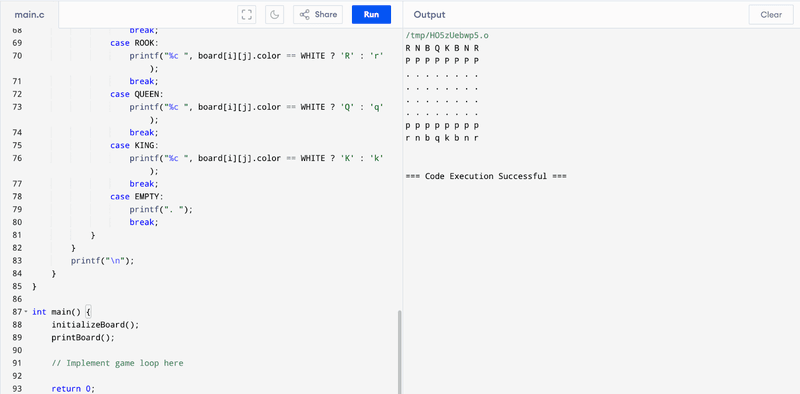This screenshot has width=800, height=394.
Task: Click 'break;' on line 74
Action: 144,133
